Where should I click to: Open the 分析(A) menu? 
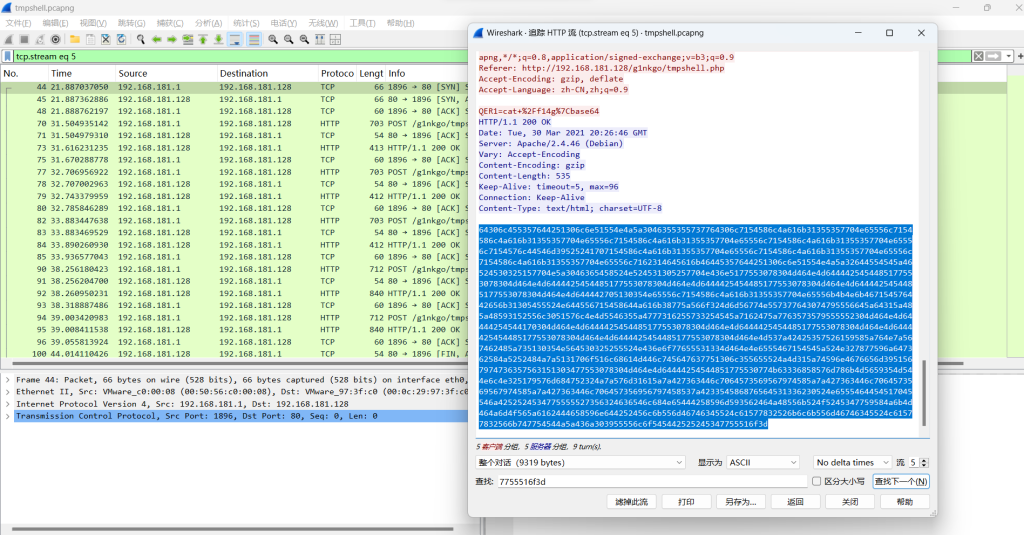(209, 22)
